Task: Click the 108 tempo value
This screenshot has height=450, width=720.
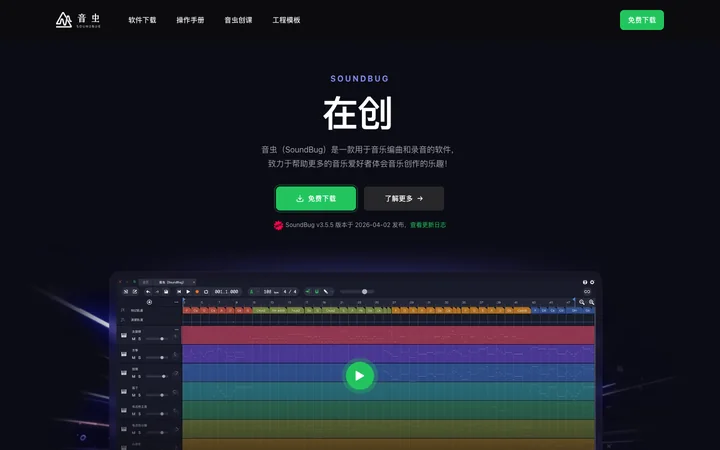Action: point(267,292)
